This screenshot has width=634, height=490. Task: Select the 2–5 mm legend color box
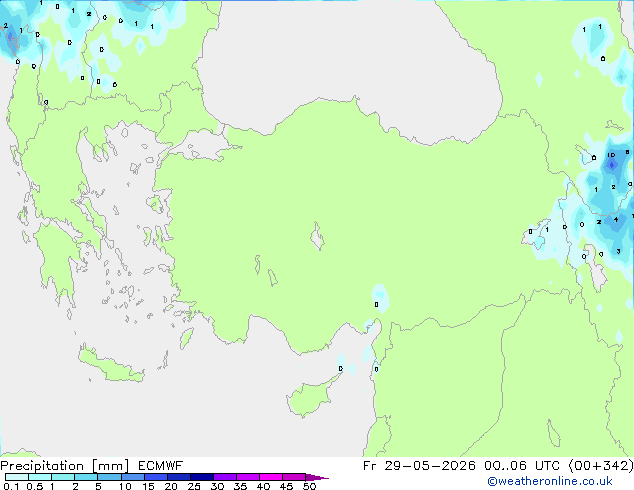point(86,477)
